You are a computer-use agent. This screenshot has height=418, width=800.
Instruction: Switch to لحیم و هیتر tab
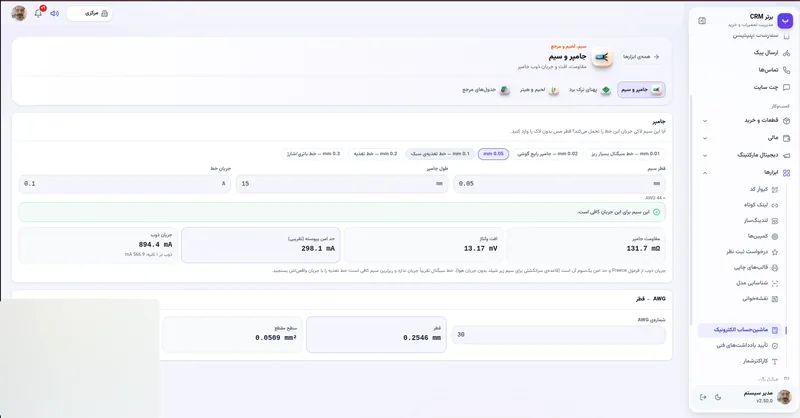point(539,90)
